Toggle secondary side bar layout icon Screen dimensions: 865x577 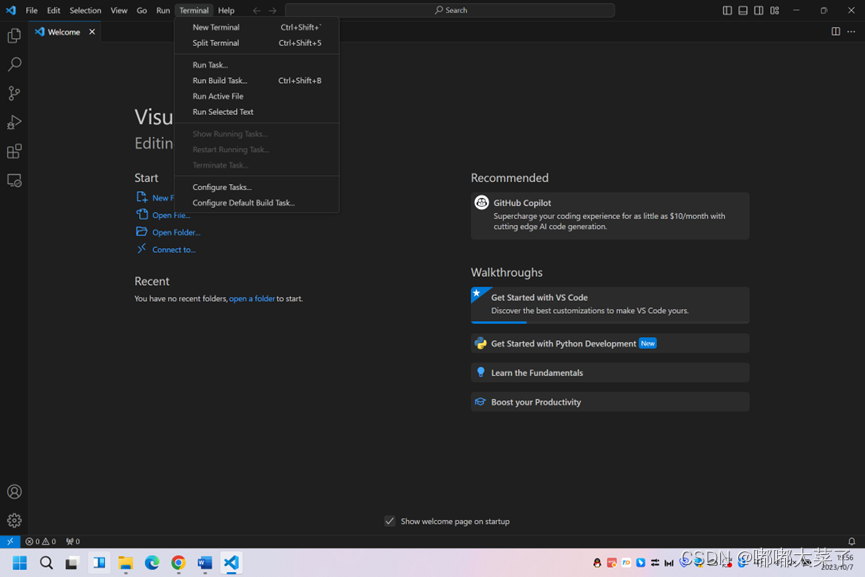tap(759, 10)
